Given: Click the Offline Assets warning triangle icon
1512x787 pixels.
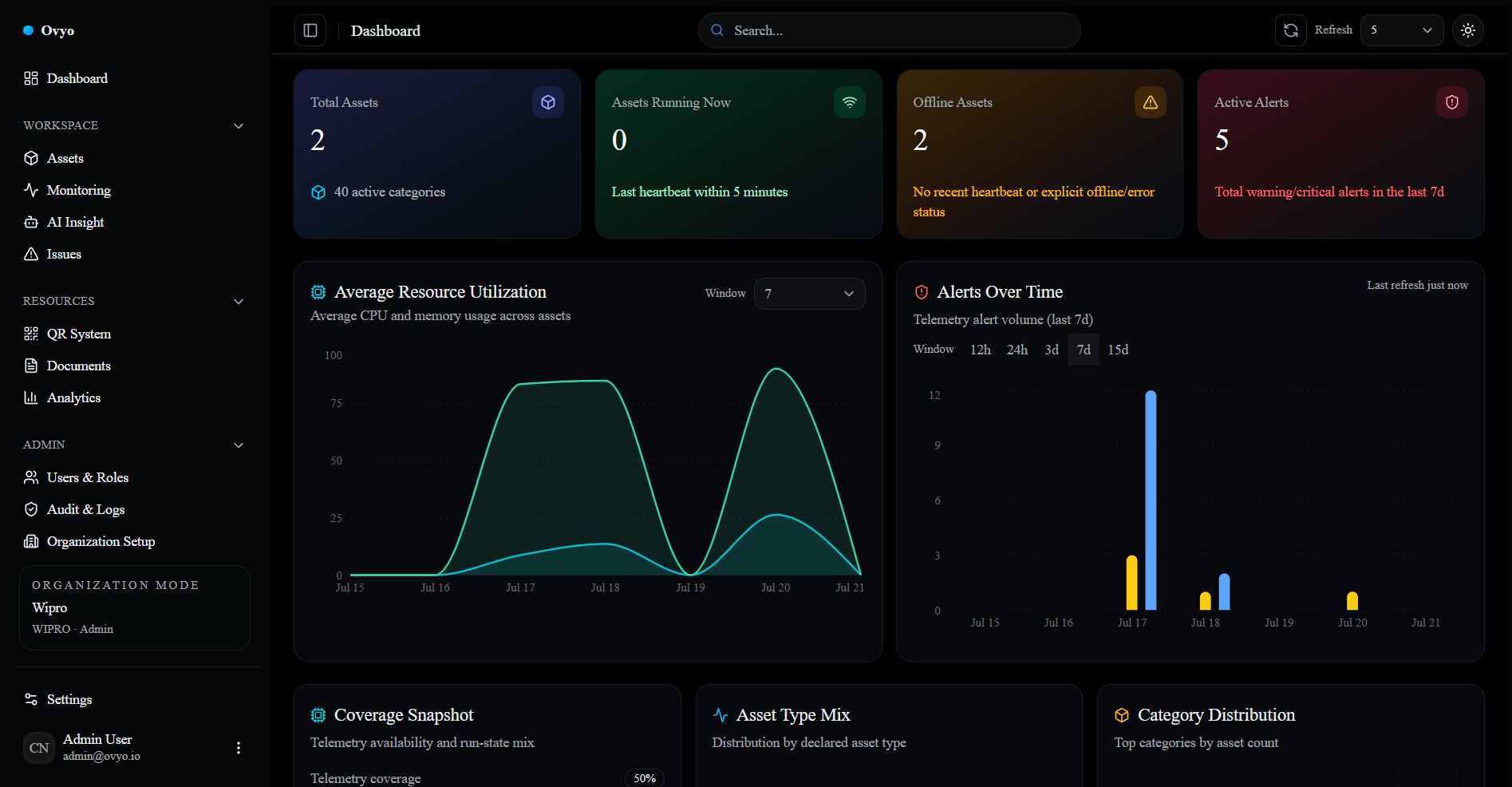Looking at the screenshot, I should point(1151,102).
